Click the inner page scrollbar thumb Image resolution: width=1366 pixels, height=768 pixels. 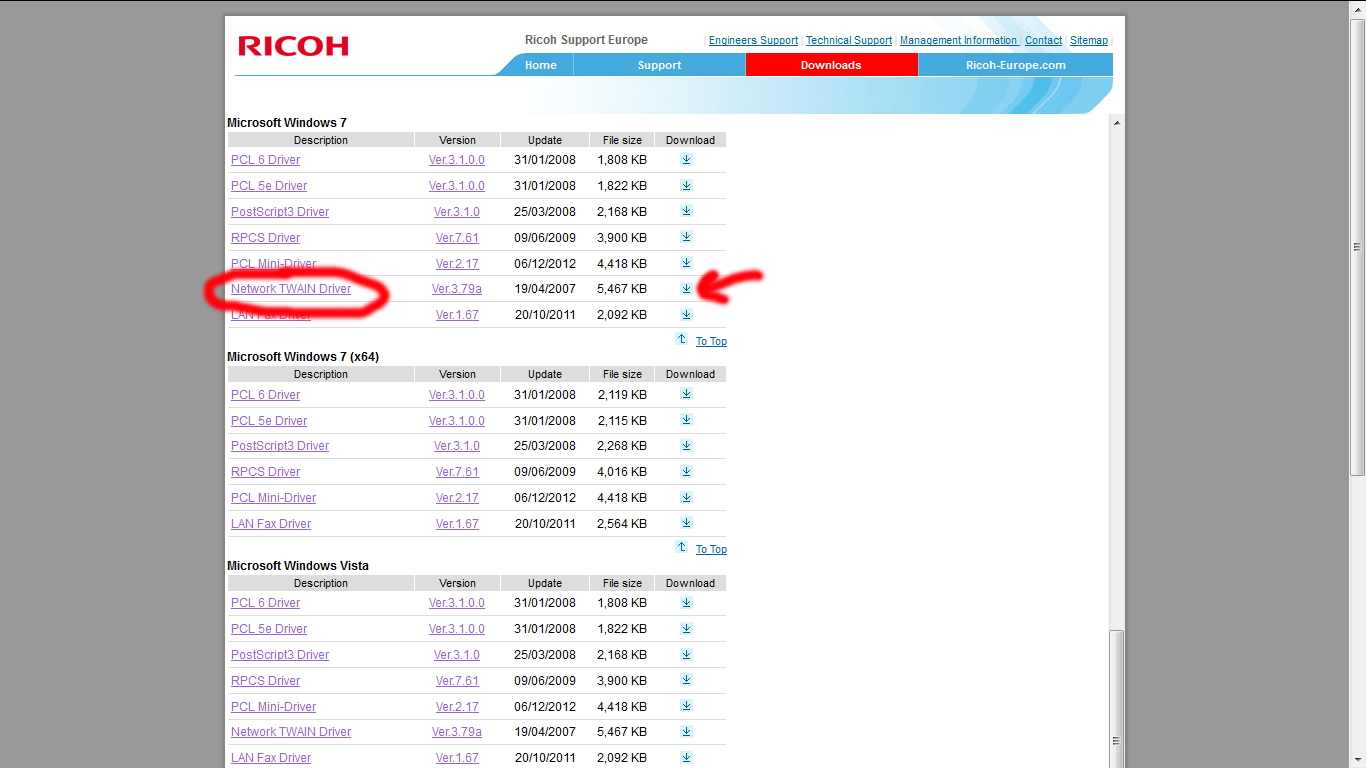[1117, 698]
